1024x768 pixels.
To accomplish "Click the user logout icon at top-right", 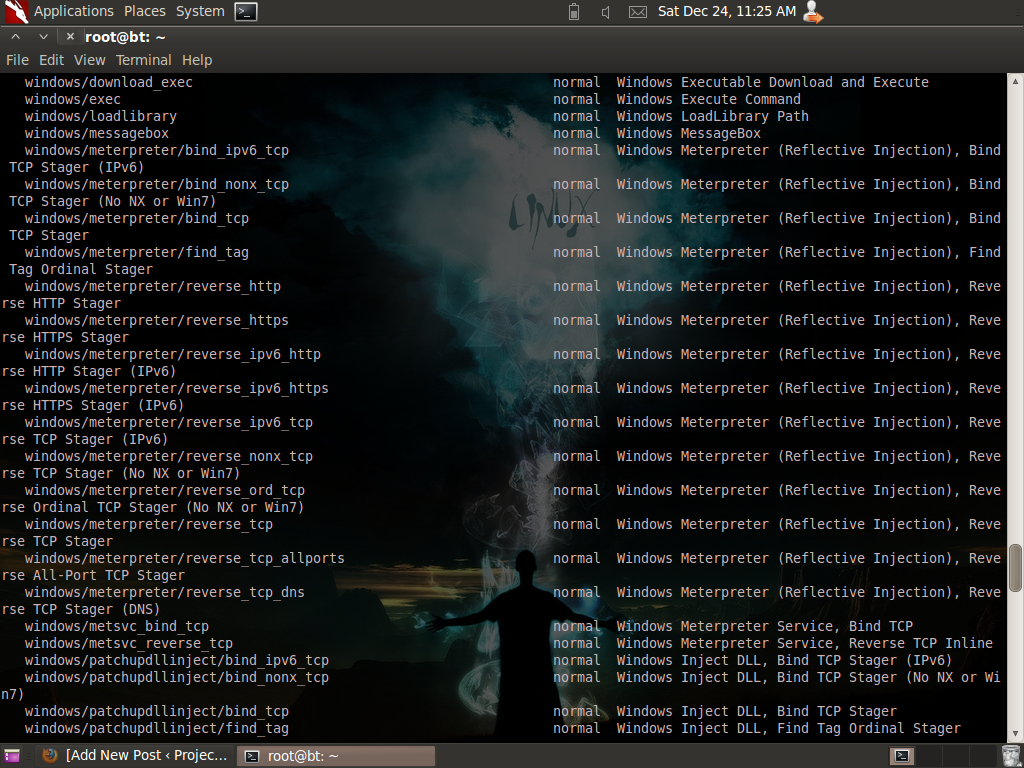I will [x=812, y=12].
